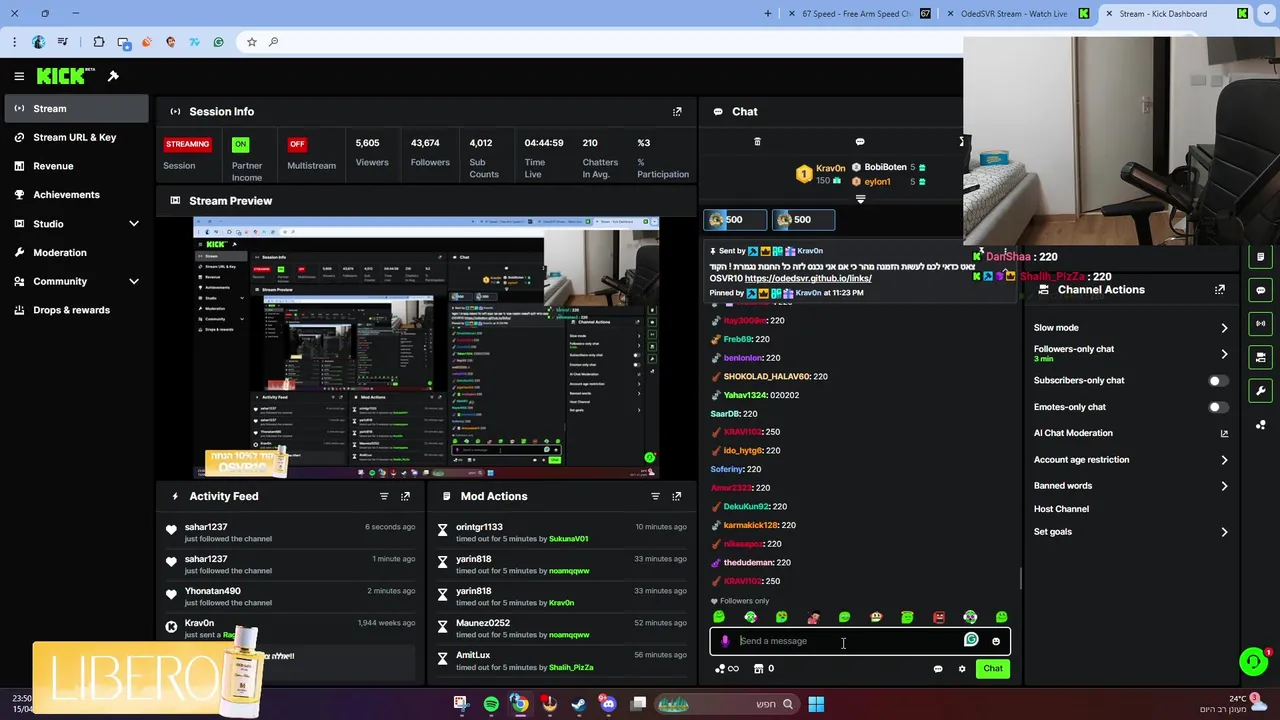
Task: Click the AI Chat Moderation external link icon
Action: 1224,434
